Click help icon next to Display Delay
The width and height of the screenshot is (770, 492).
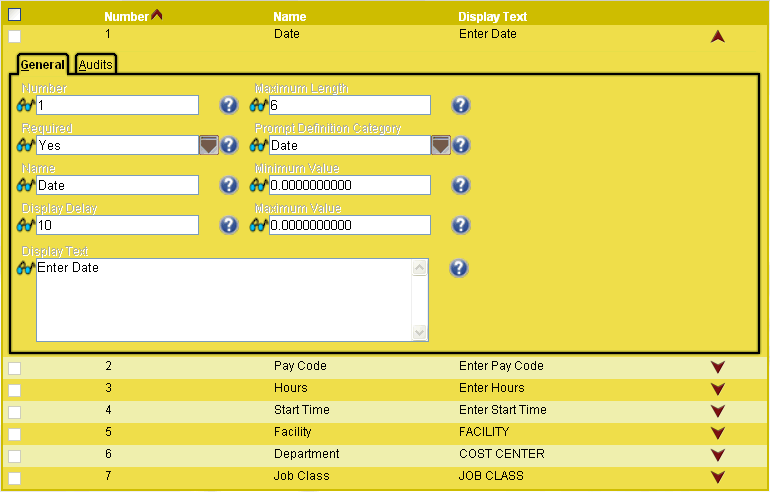click(x=229, y=225)
